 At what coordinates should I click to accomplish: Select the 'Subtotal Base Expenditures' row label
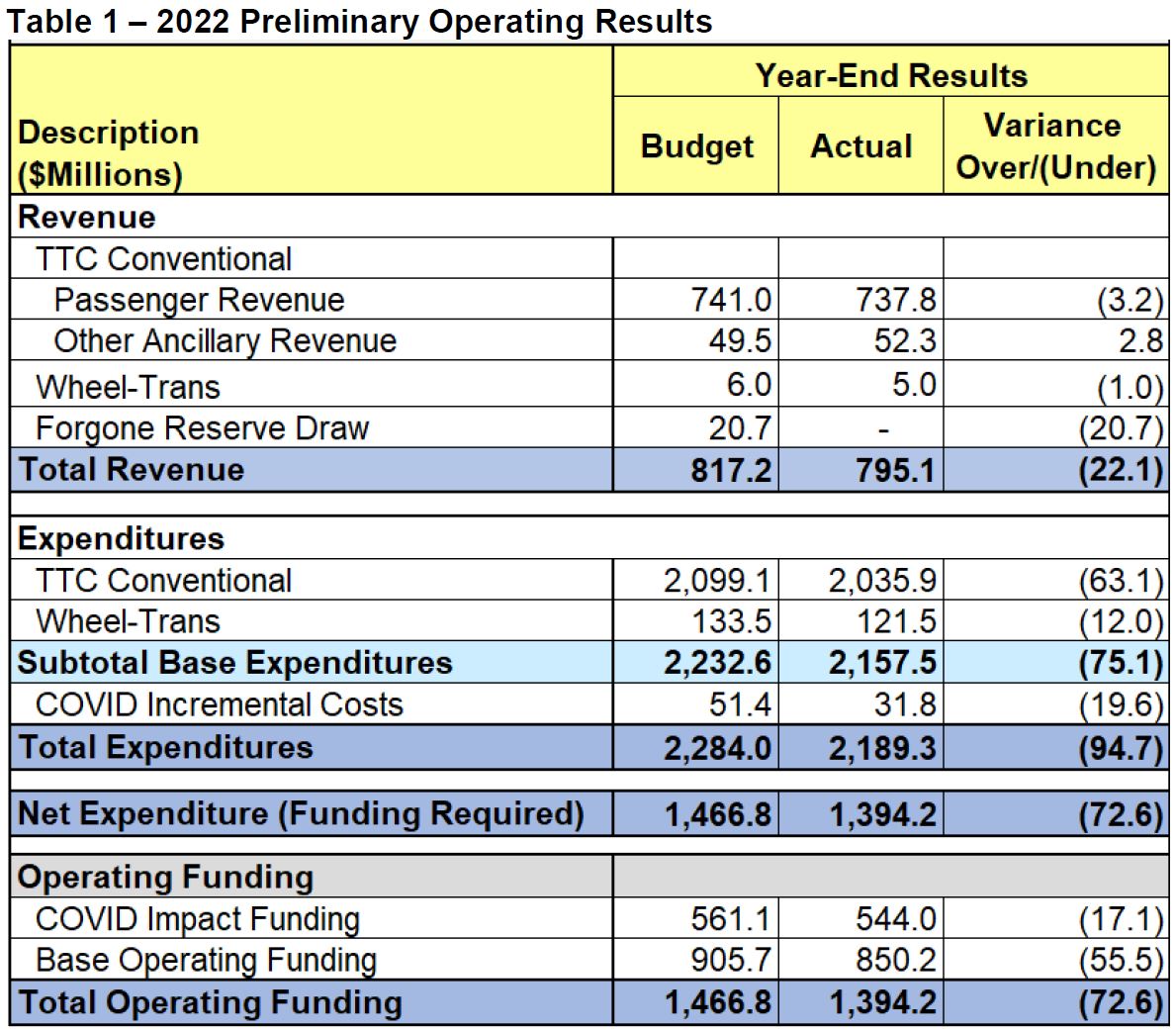click(234, 663)
